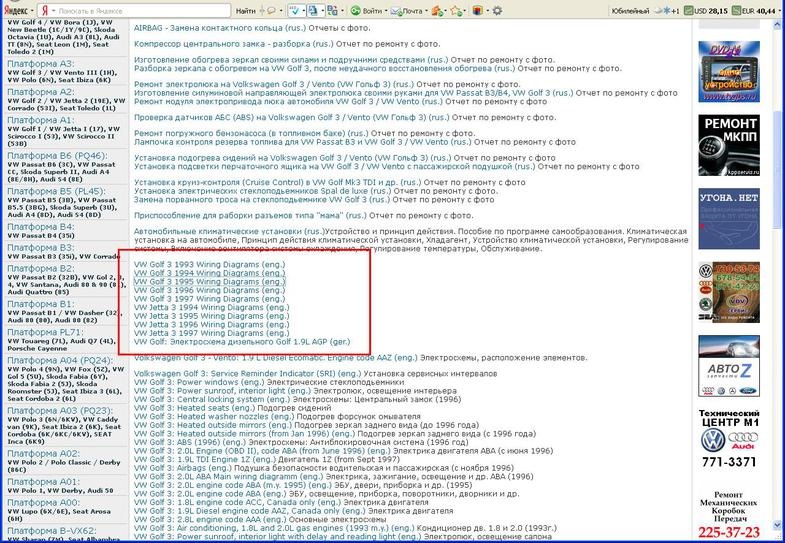Open the Платформа A3 sidebar item

[41, 64]
